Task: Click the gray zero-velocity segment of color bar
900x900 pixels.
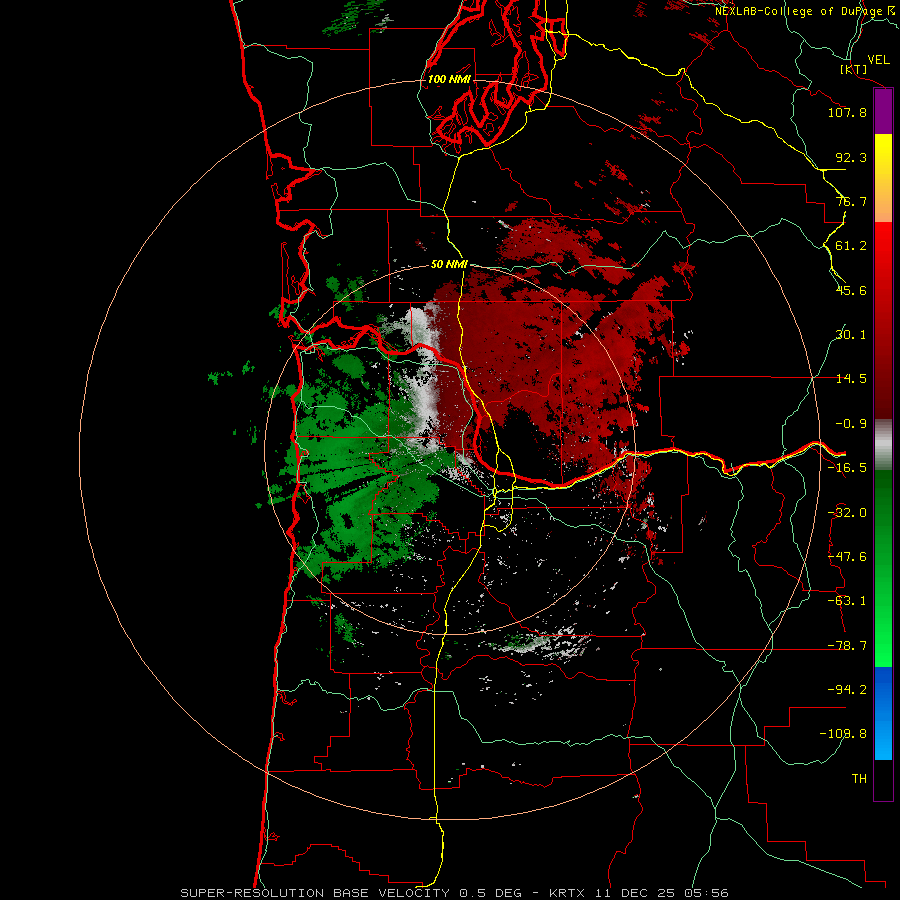Action: 883,444
